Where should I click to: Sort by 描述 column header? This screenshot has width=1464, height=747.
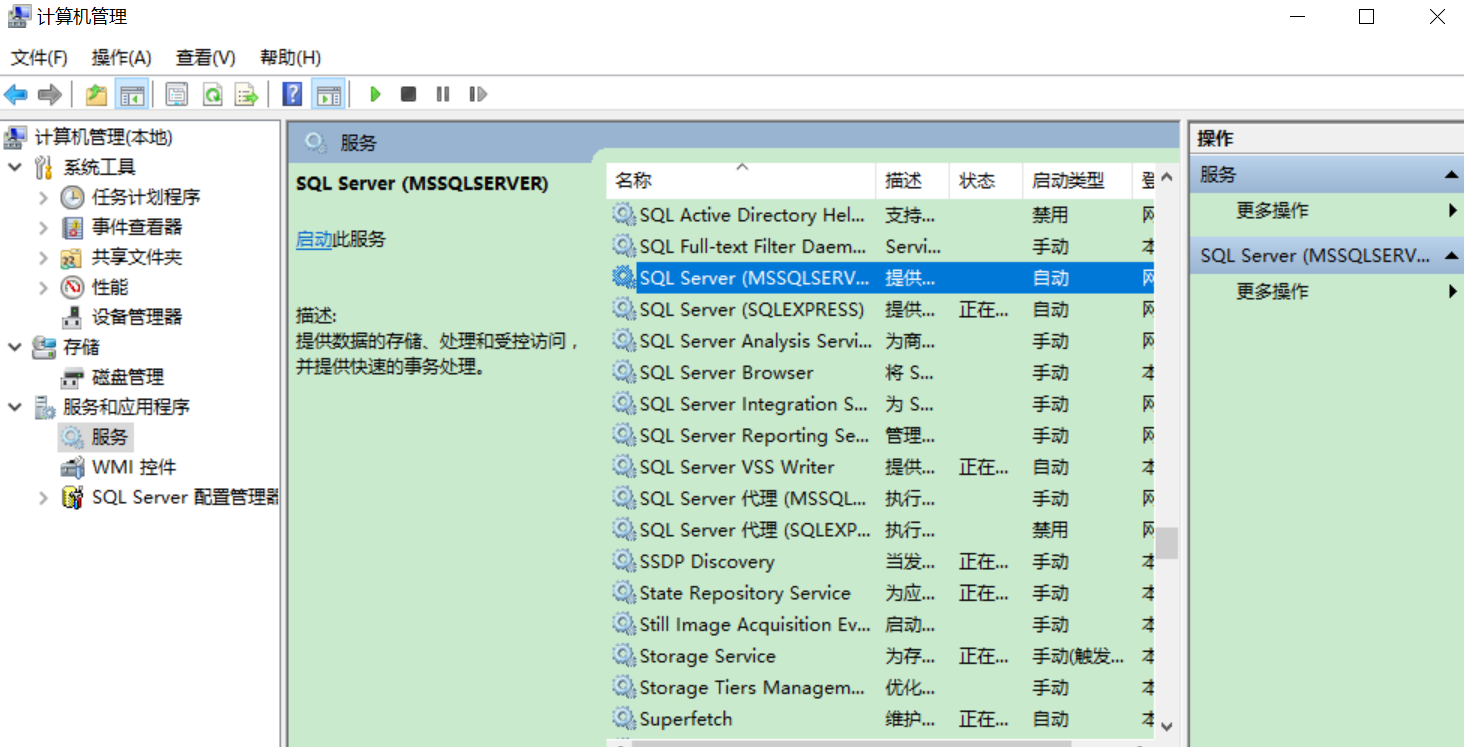pyautogui.click(x=912, y=181)
